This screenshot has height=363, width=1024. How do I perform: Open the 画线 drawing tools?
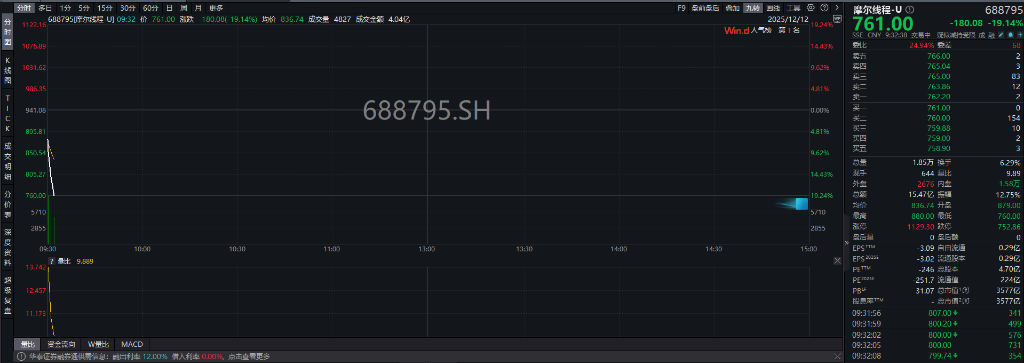[773, 8]
